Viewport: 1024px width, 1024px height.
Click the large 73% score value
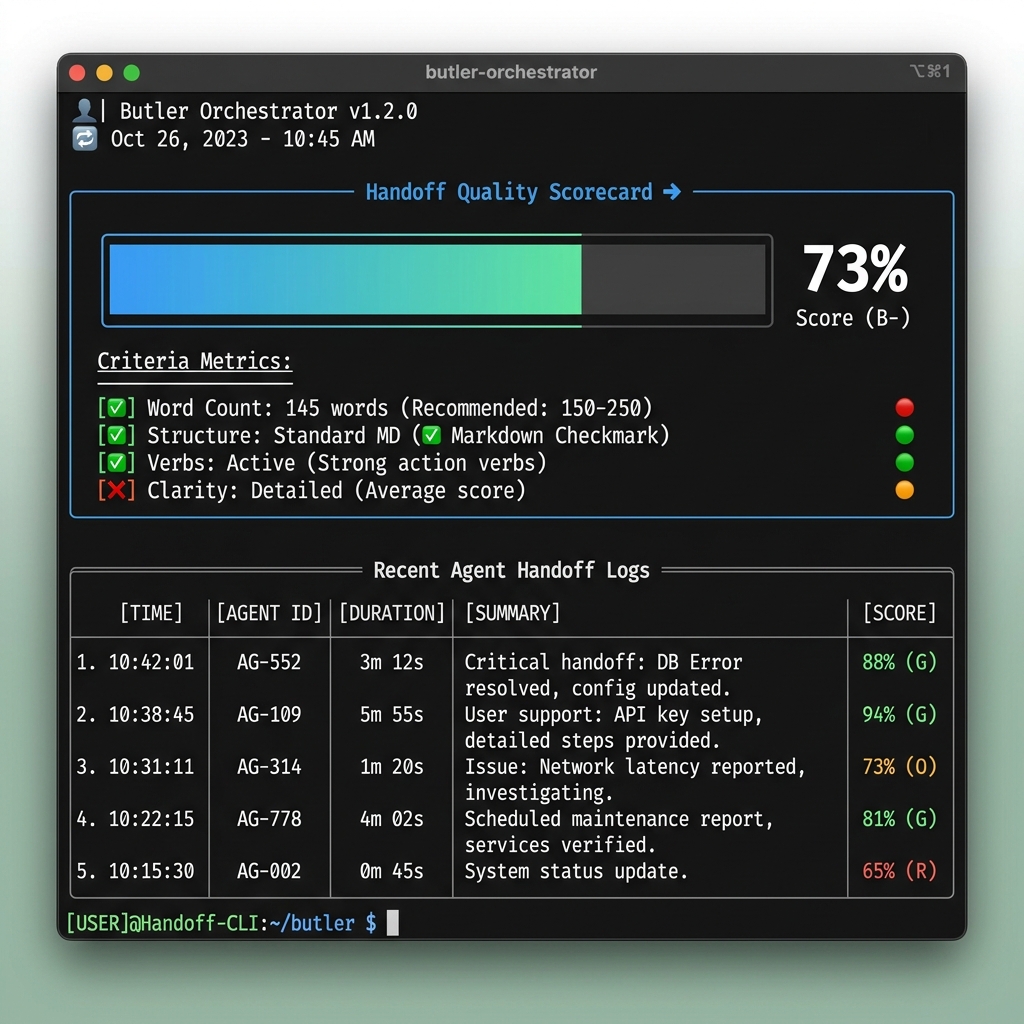[855, 268]
